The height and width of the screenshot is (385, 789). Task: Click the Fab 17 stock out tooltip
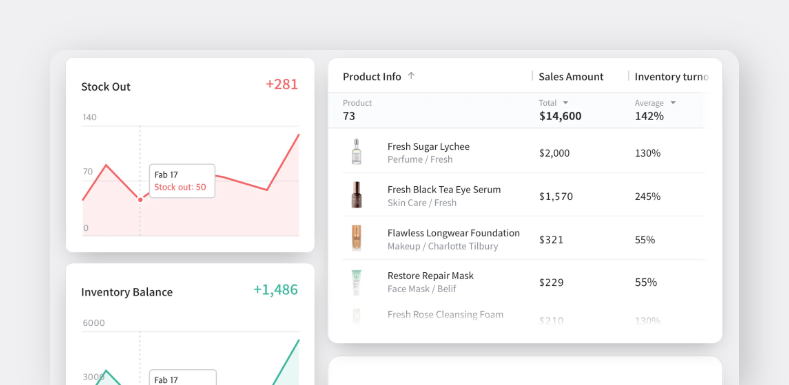coord(182,181)
